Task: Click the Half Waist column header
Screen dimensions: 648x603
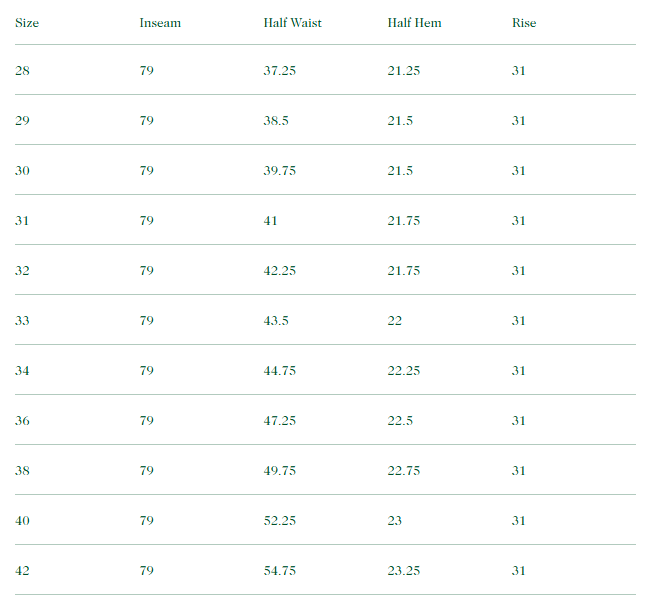Action: pos(292,23)
